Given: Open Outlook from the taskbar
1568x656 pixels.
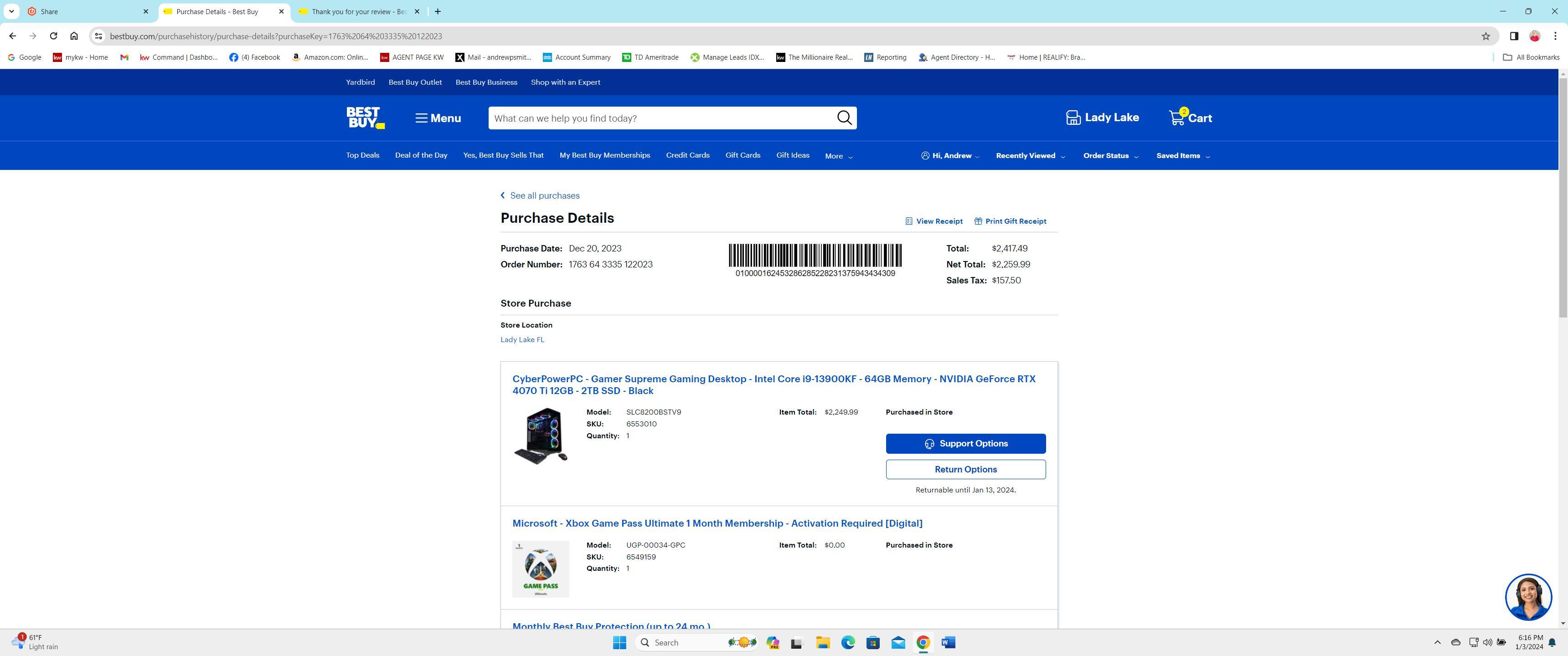Looking at the screenshot, I should tap(897, 642).
